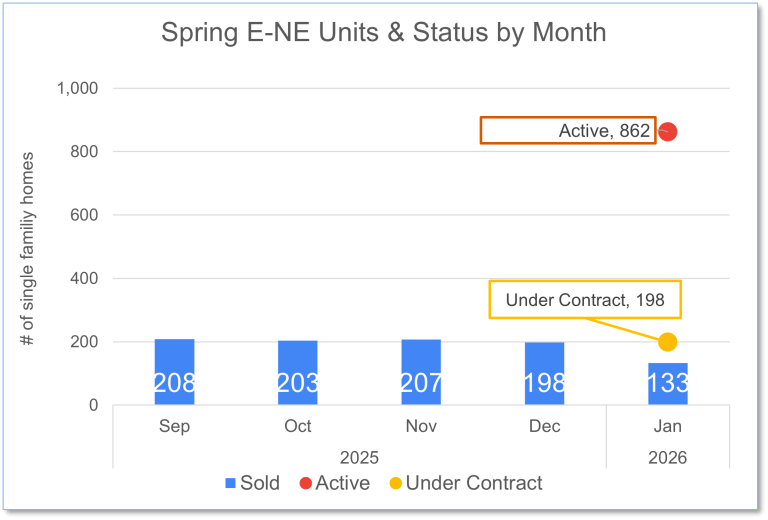
Task: Click the red Active legend dot
Action: (x=305, y=484)
